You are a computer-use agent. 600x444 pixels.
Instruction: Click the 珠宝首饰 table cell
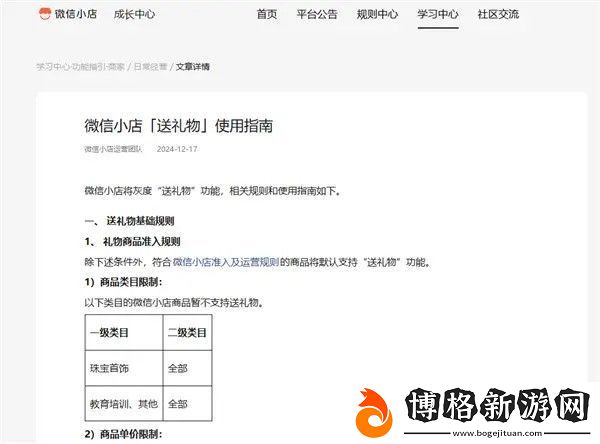click(x=124, y=368)
